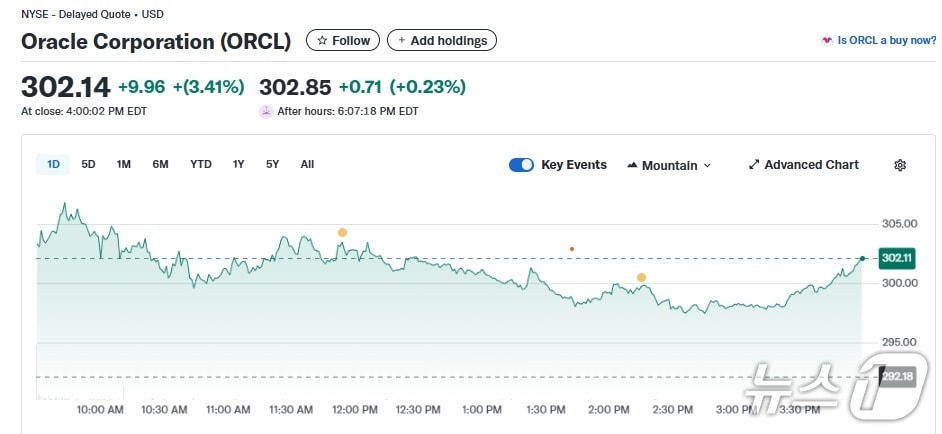Select the YTD time range

click(201, 164)
